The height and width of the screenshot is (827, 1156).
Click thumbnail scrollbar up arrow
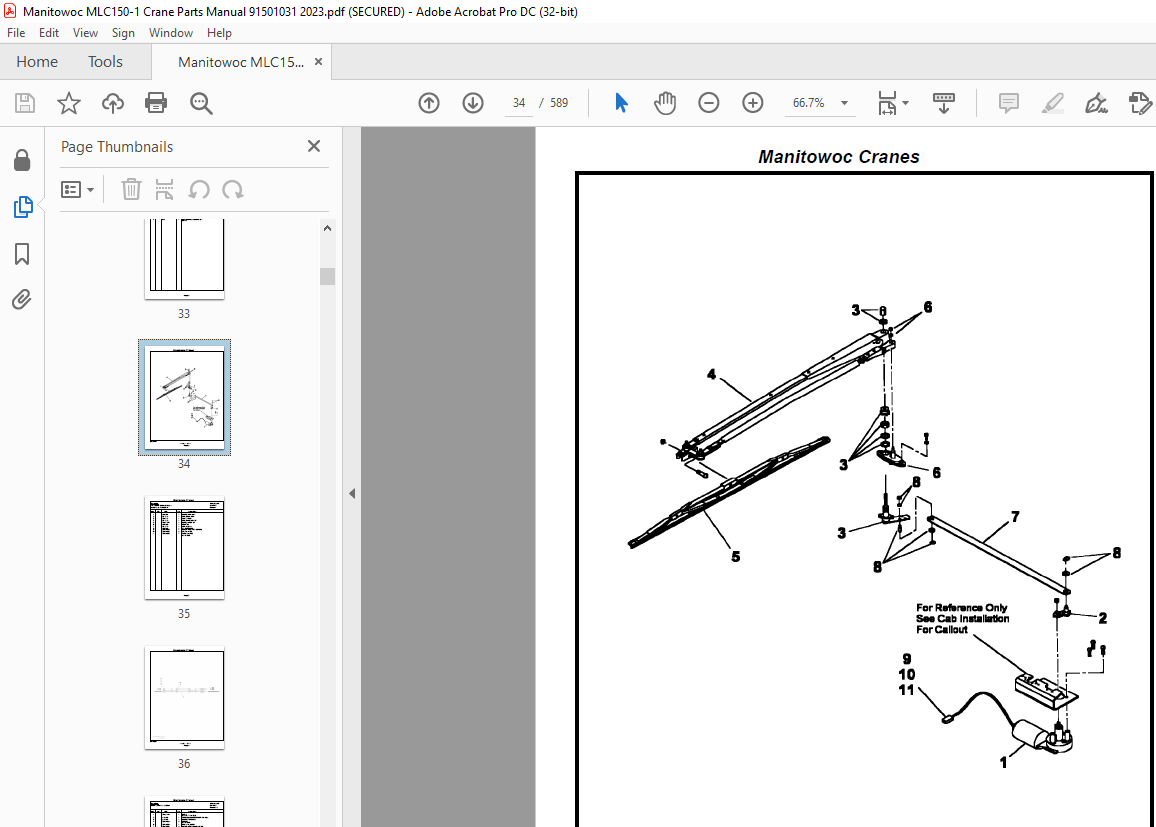pos(327,228)
